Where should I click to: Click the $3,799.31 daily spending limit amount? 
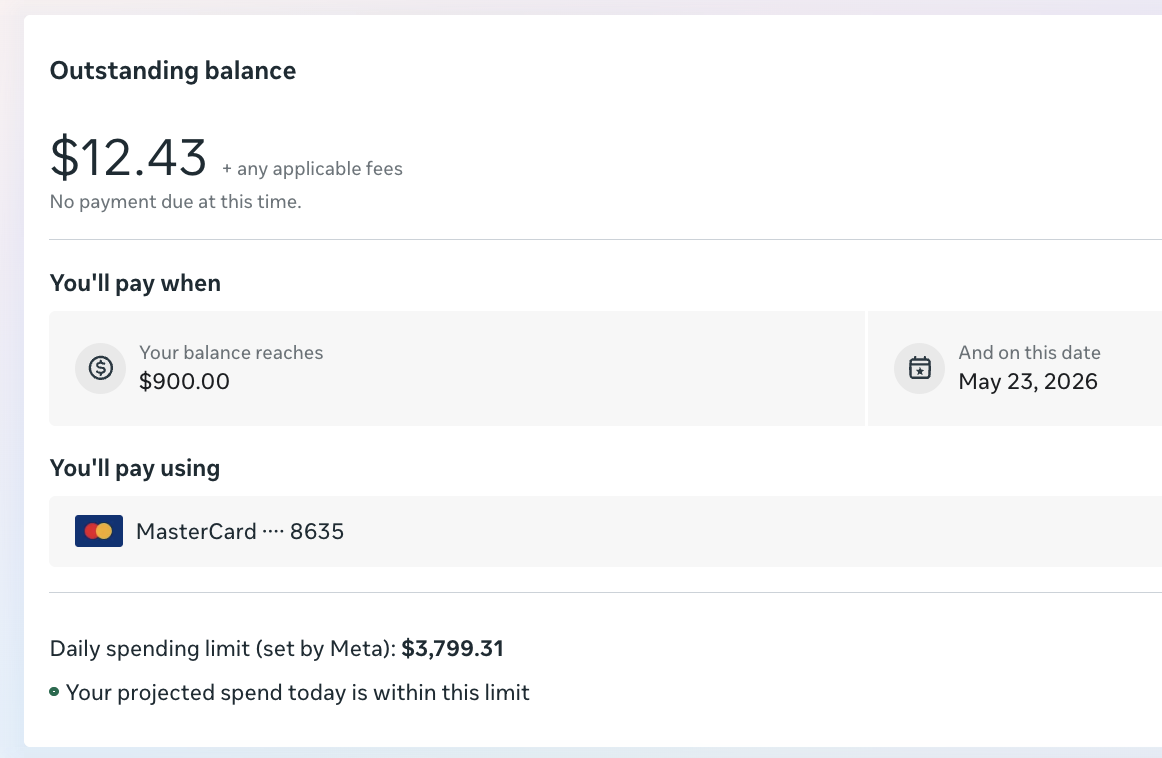(x=452, y=648)
